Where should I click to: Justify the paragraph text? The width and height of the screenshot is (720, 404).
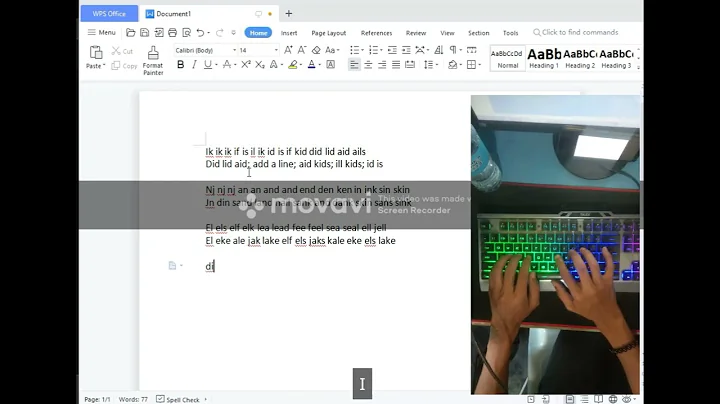pos(396,65)
